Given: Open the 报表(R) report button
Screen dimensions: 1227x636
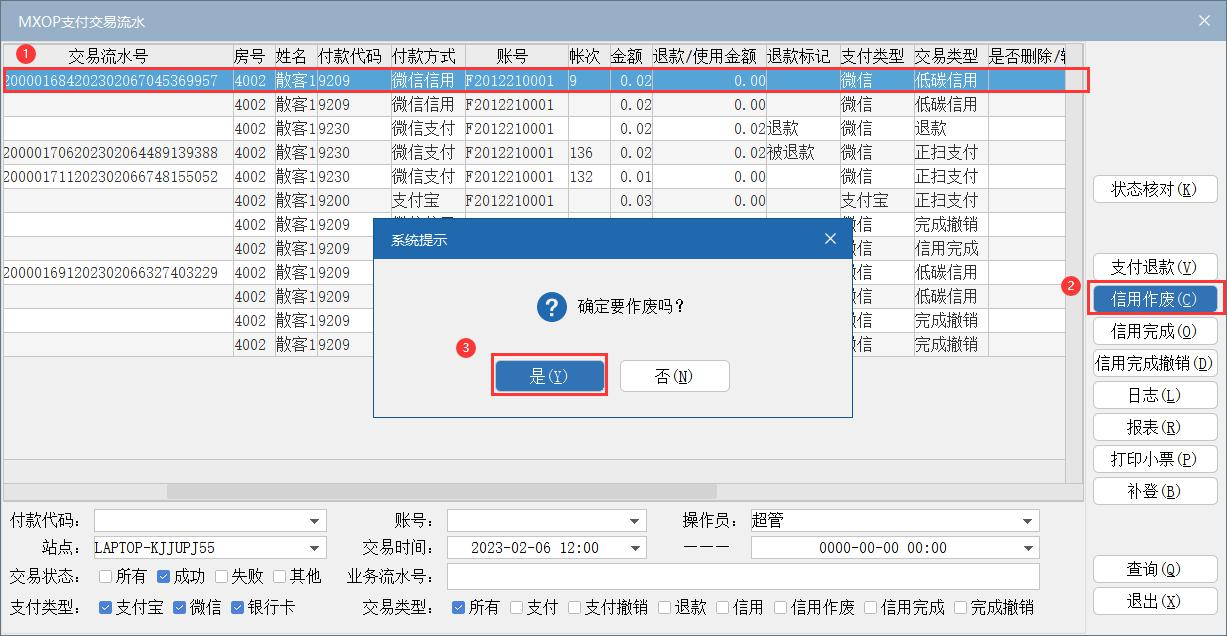Looking at the screenshot, I should [x=1155, y=427].
